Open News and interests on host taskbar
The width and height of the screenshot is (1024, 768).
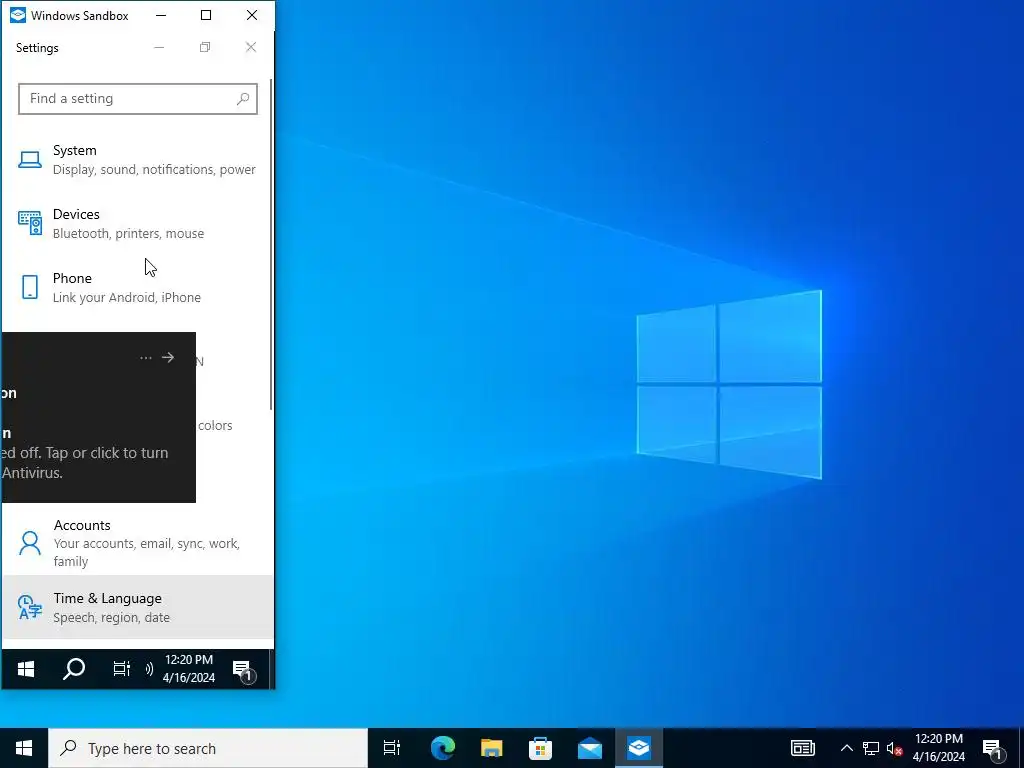coord(803,748)
